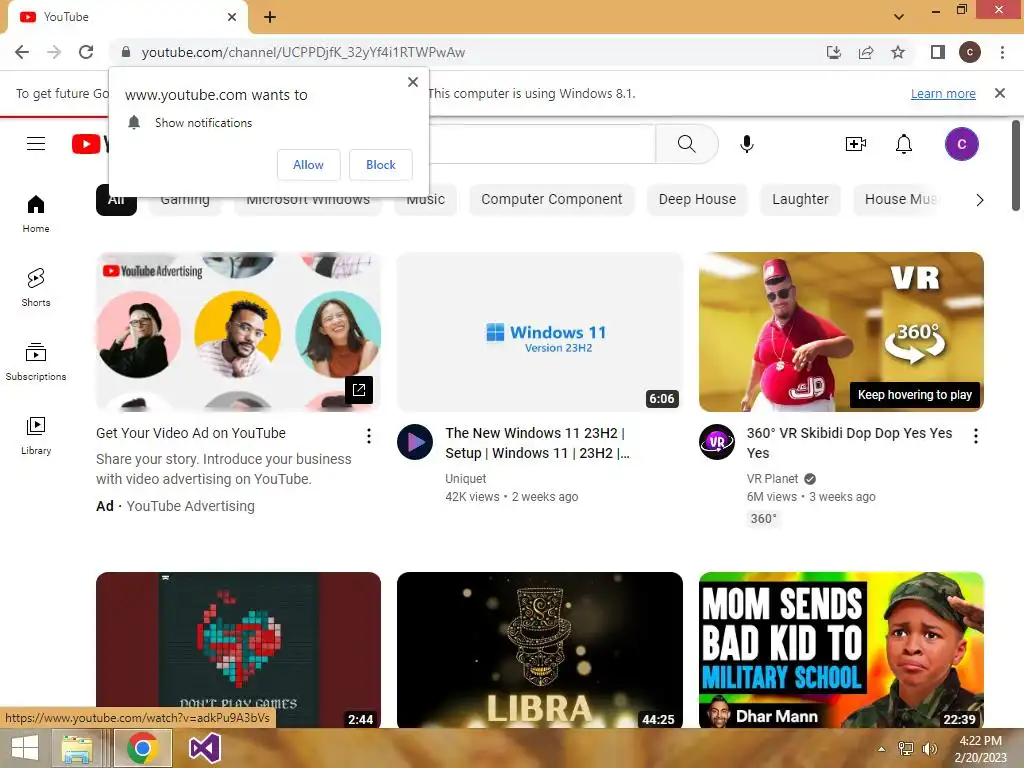Open Uniquet channel name
Viewport: 1024px width, 768px height.
pos(466,479)
